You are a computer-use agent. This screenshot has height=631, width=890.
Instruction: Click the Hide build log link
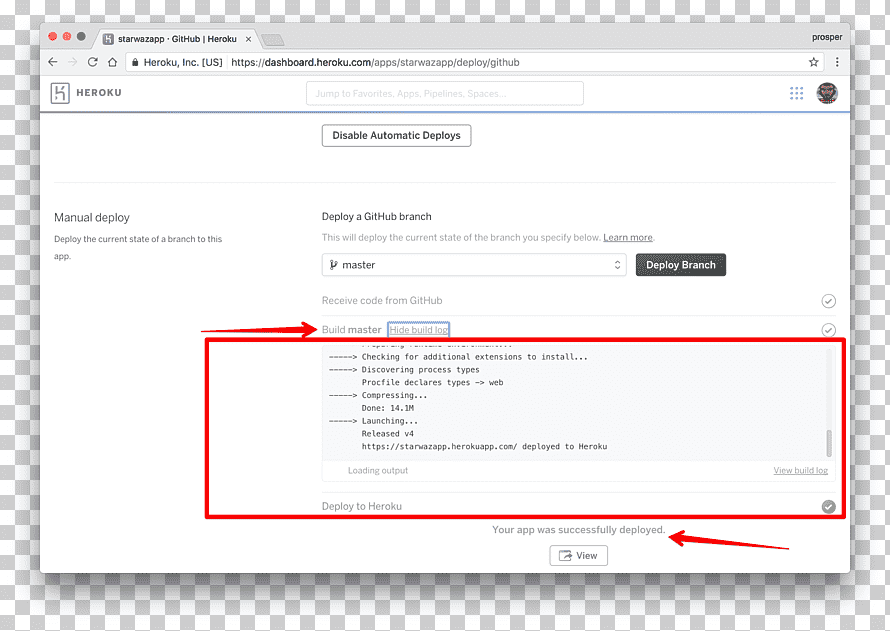(418, 330)
